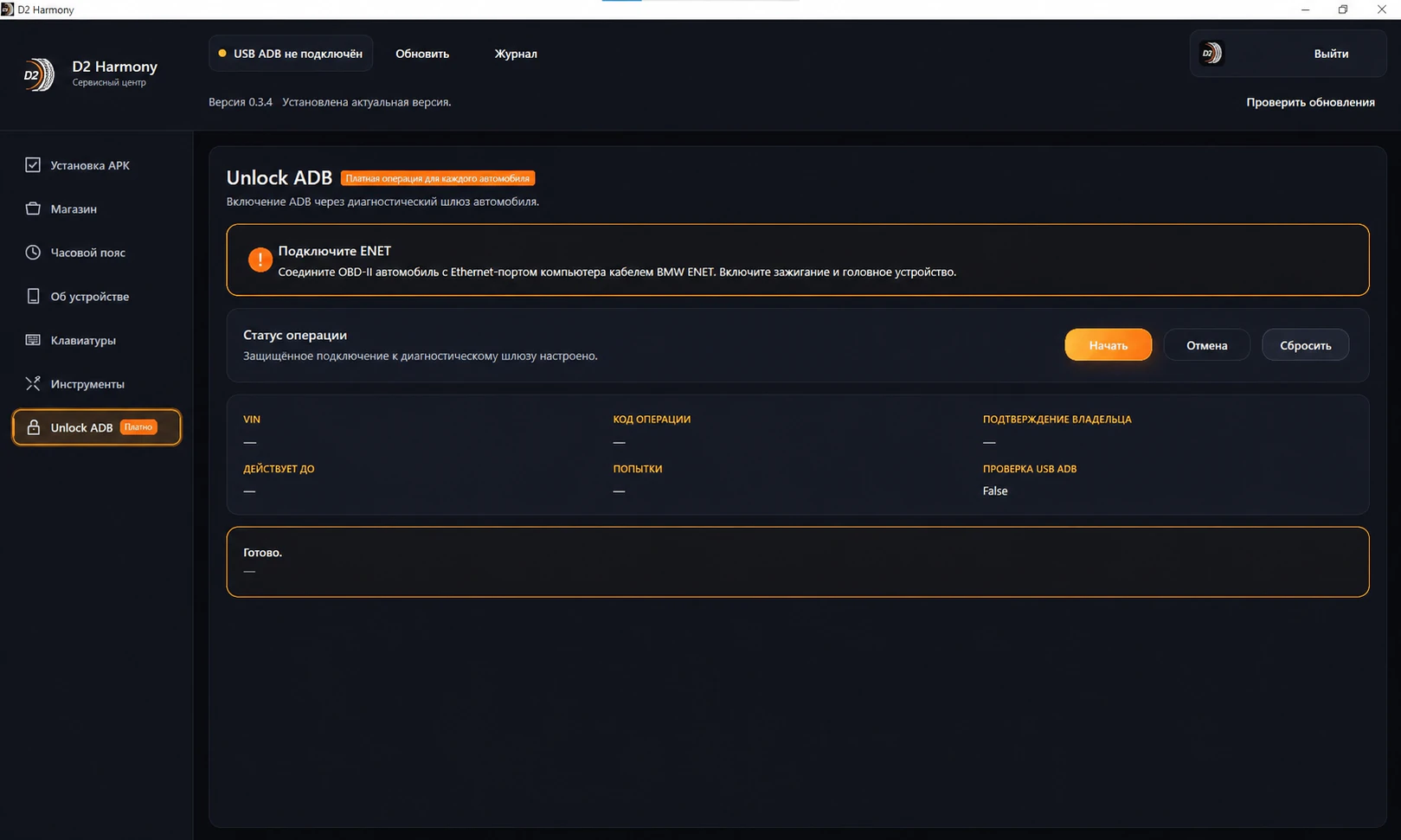Click the D2 Harmony title bar app icon
The width and height of the screenshot is (1401, 840).
point(8,10)
